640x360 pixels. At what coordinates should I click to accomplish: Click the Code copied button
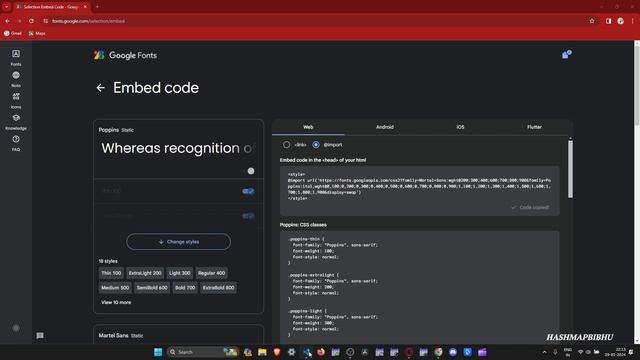[530, 207]
